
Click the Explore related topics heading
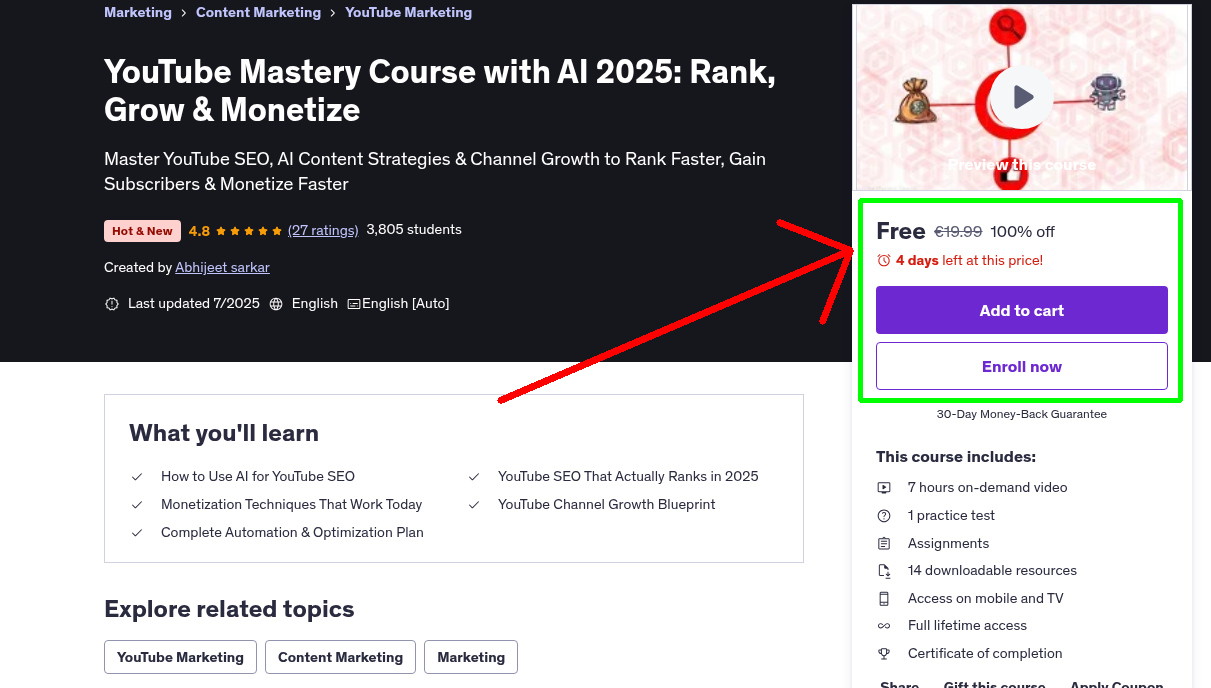tap(229, 609)
